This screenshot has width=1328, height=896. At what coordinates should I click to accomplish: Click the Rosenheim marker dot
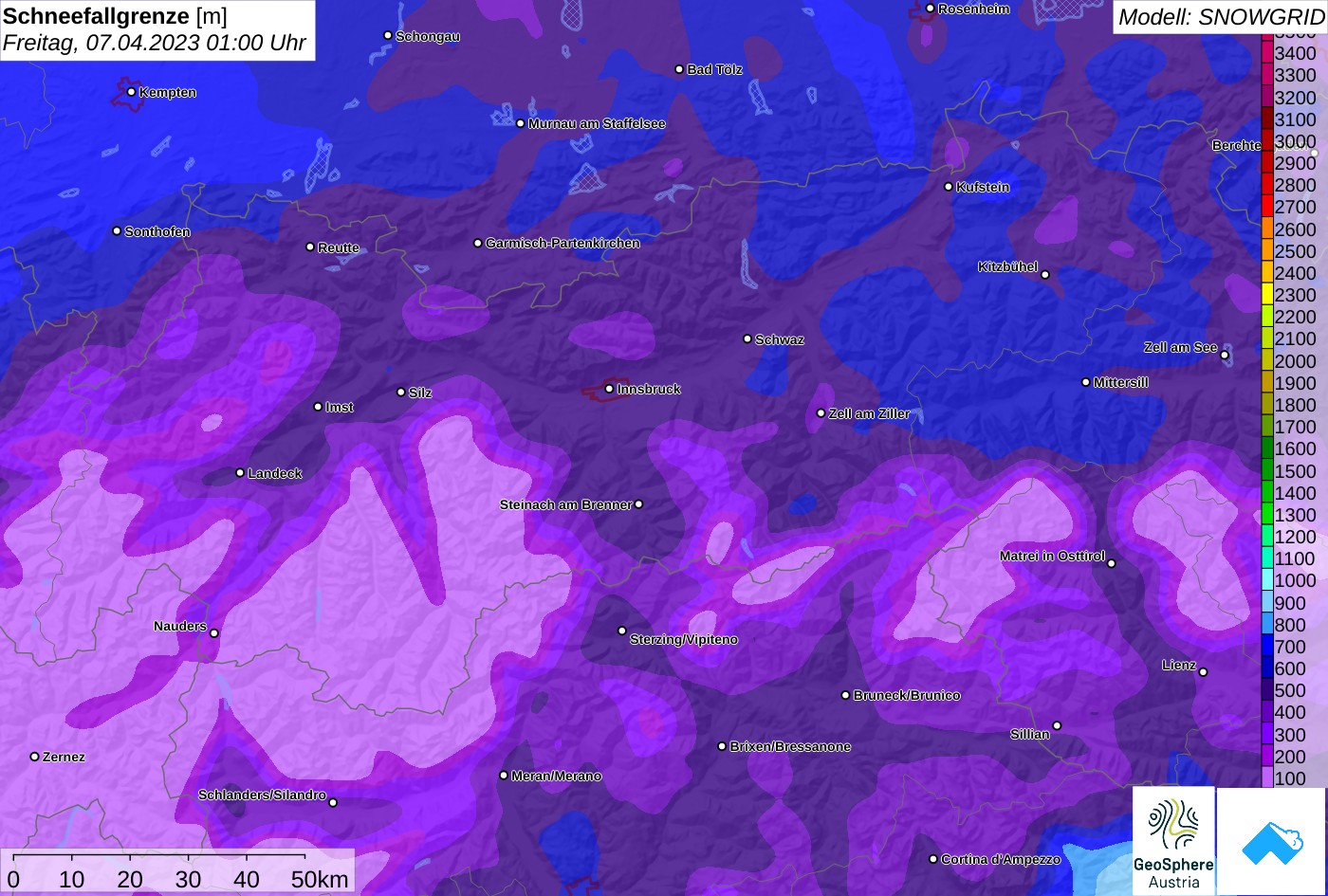(930, 9)
